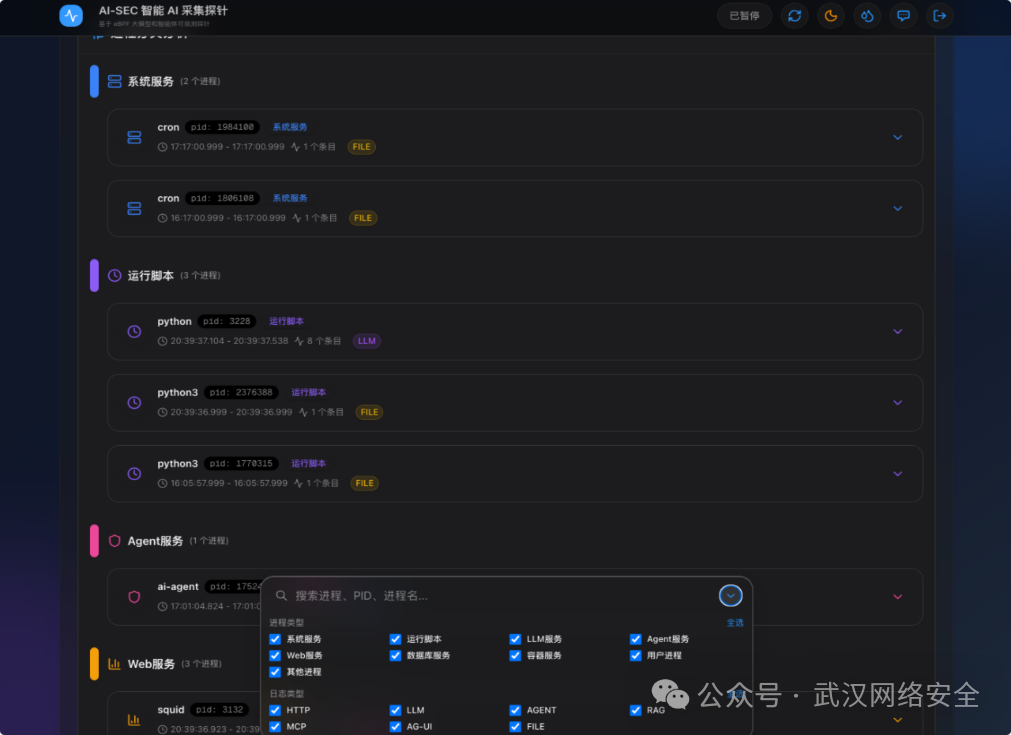Click the 运行脚本 section clock icon
This screenshot has width=1011, height=735.
(x=114, y=275)
